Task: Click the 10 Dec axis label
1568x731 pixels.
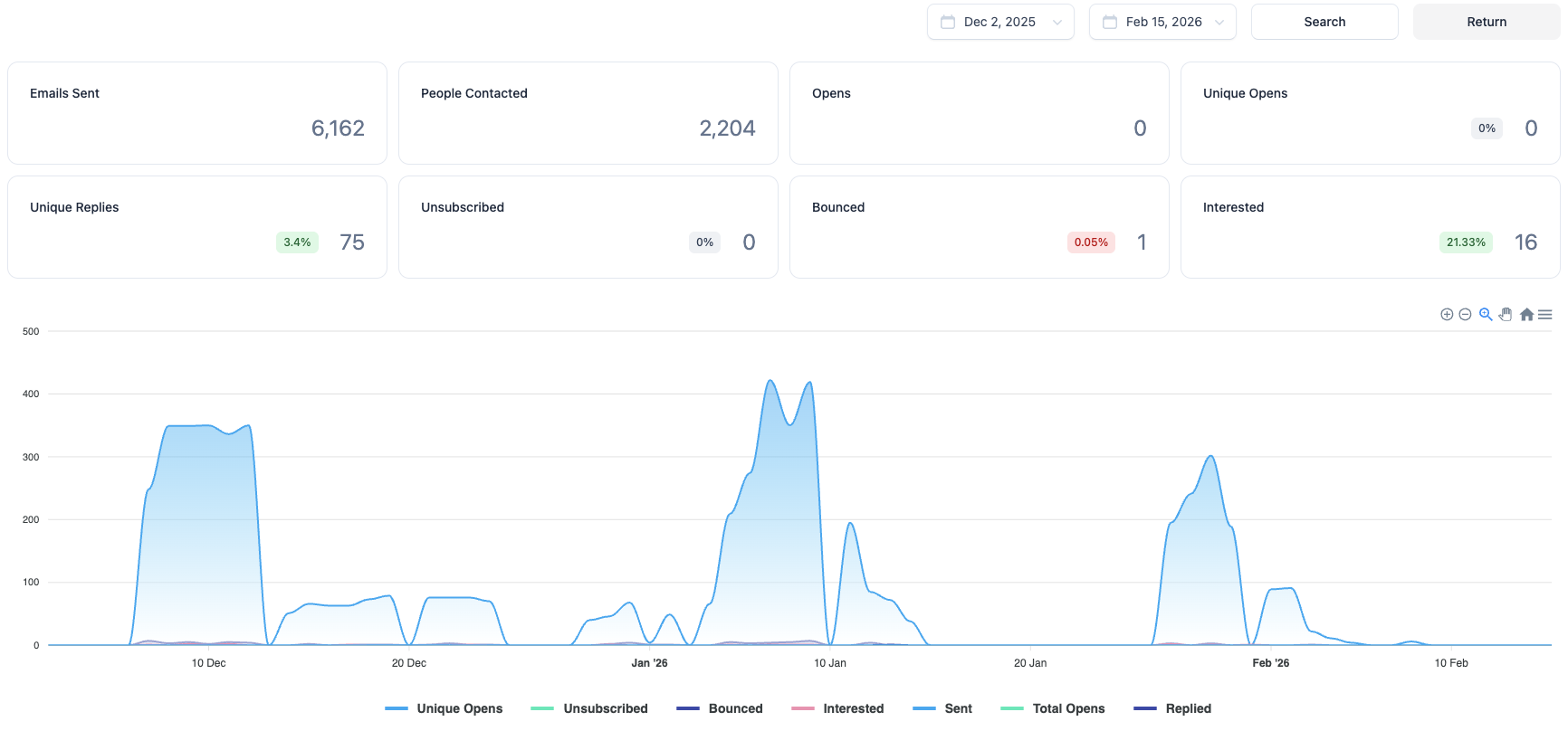Action: coord(208,663)
